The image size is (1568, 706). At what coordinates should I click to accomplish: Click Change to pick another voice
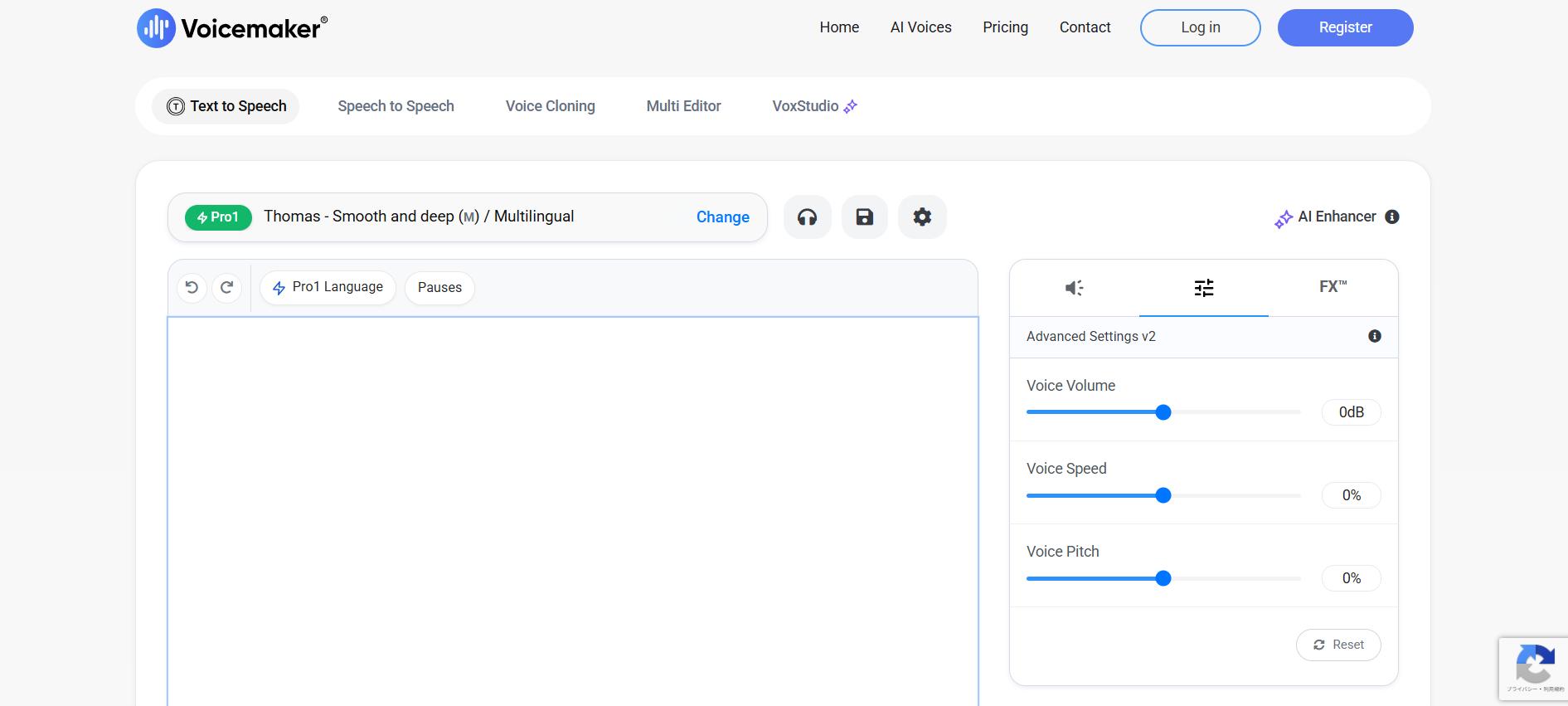pyautogui.click(x=722, y=217)
